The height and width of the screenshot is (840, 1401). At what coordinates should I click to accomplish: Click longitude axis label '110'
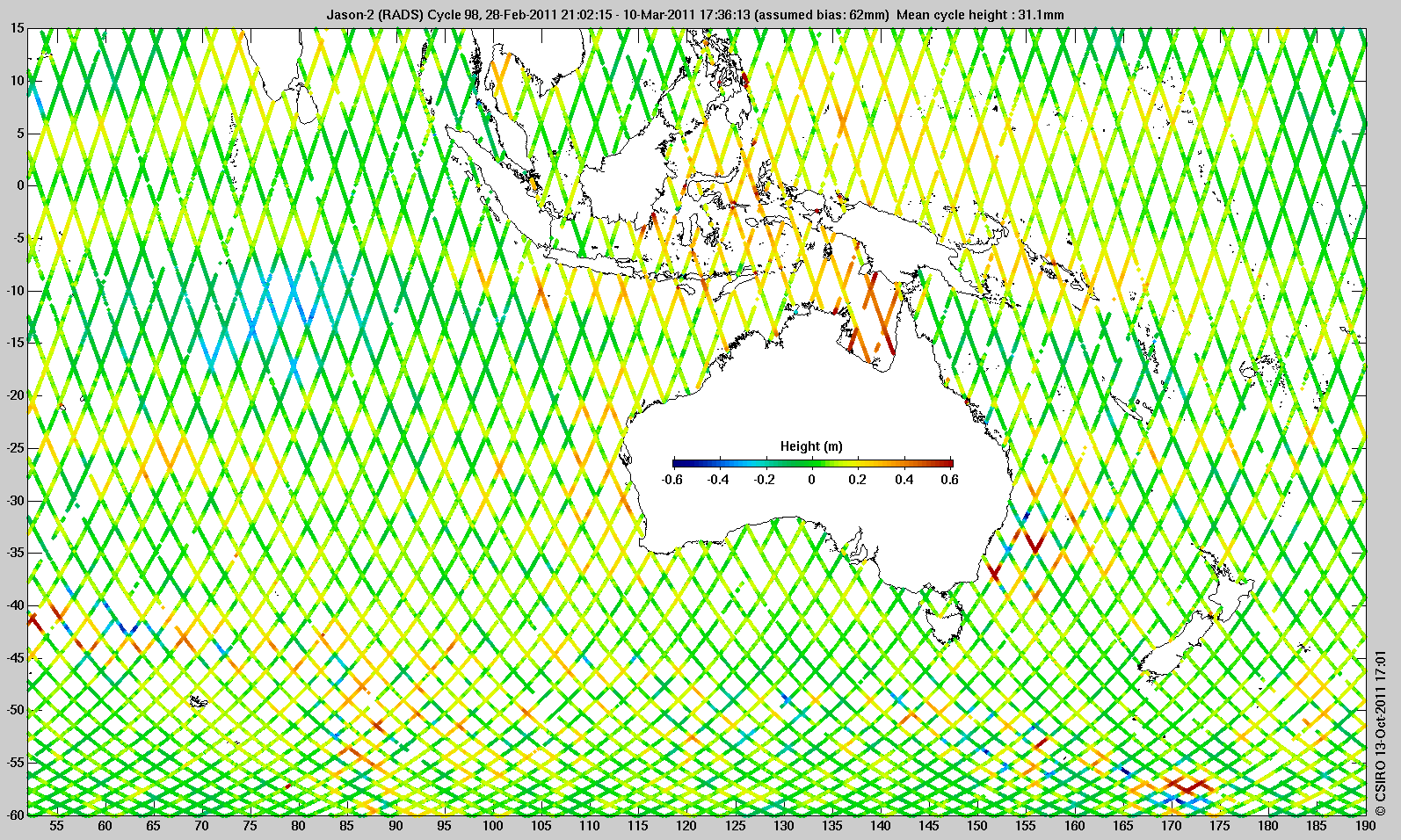[590, 826]
